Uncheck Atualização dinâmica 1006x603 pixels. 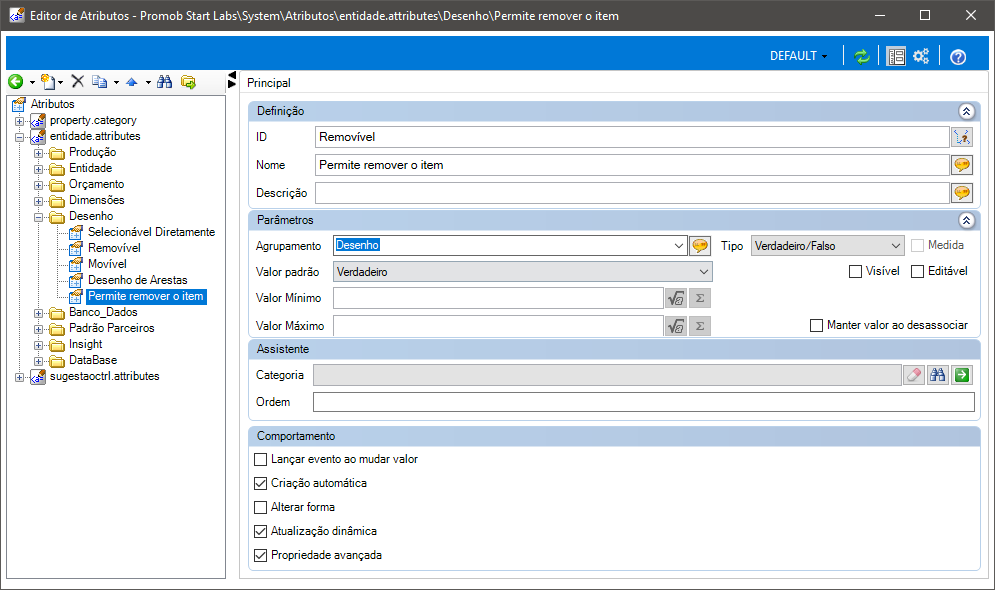260,531
